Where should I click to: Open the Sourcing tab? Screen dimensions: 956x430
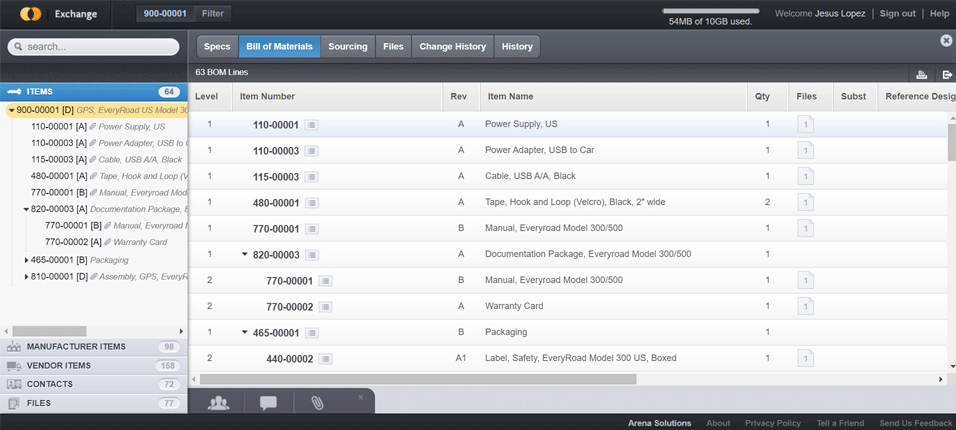coord(348,46)
